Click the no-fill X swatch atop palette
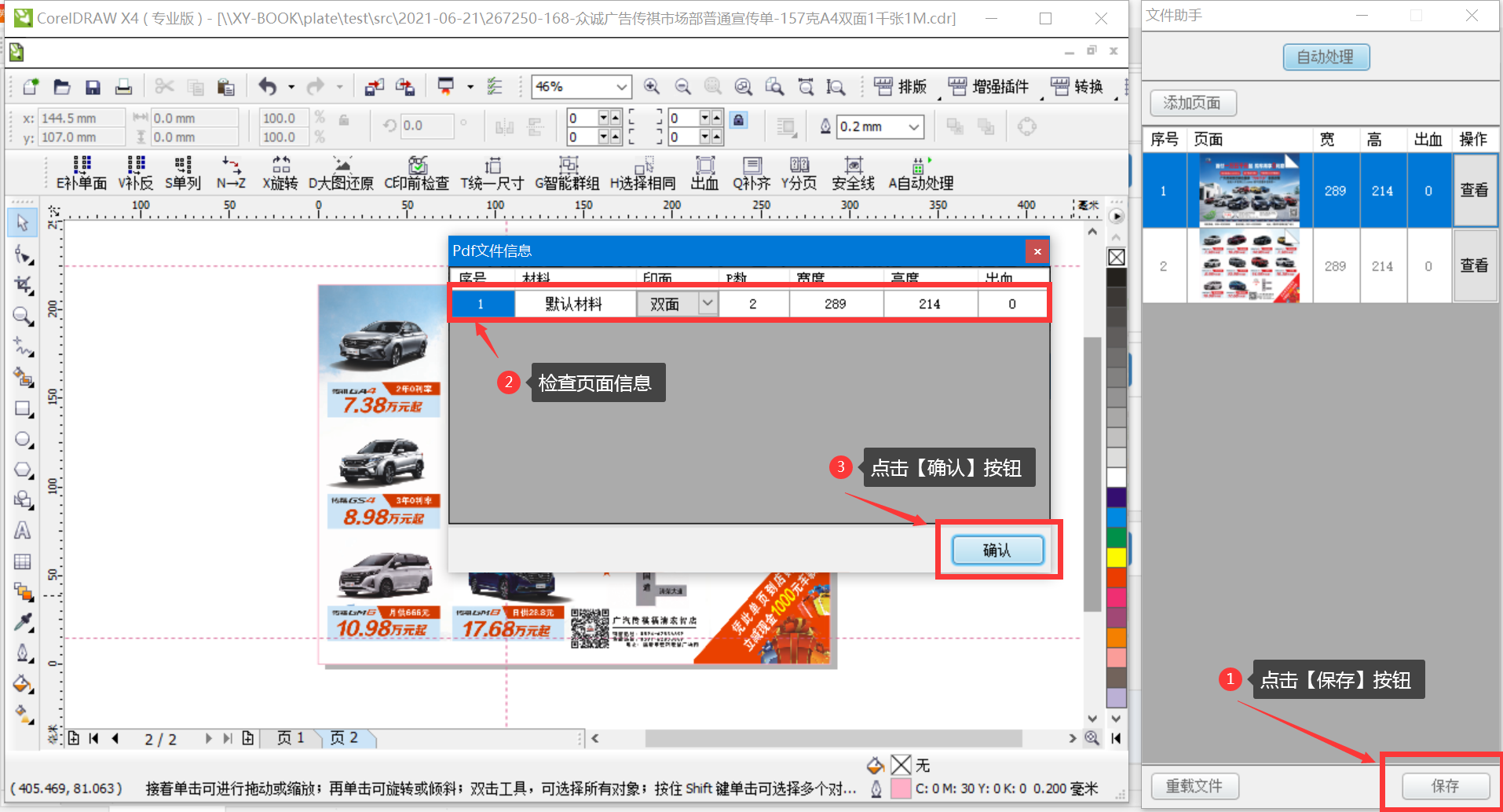 [1116, 258]
